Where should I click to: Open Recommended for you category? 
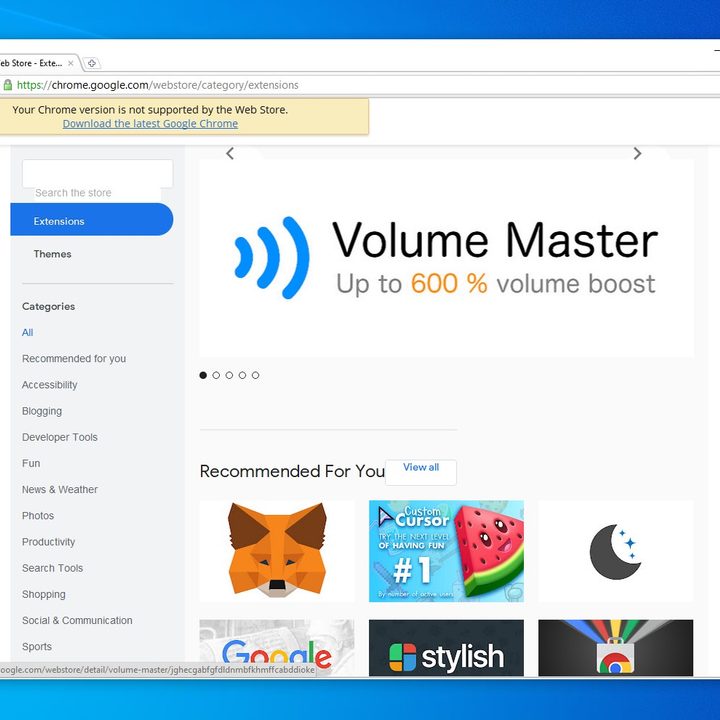74,359
